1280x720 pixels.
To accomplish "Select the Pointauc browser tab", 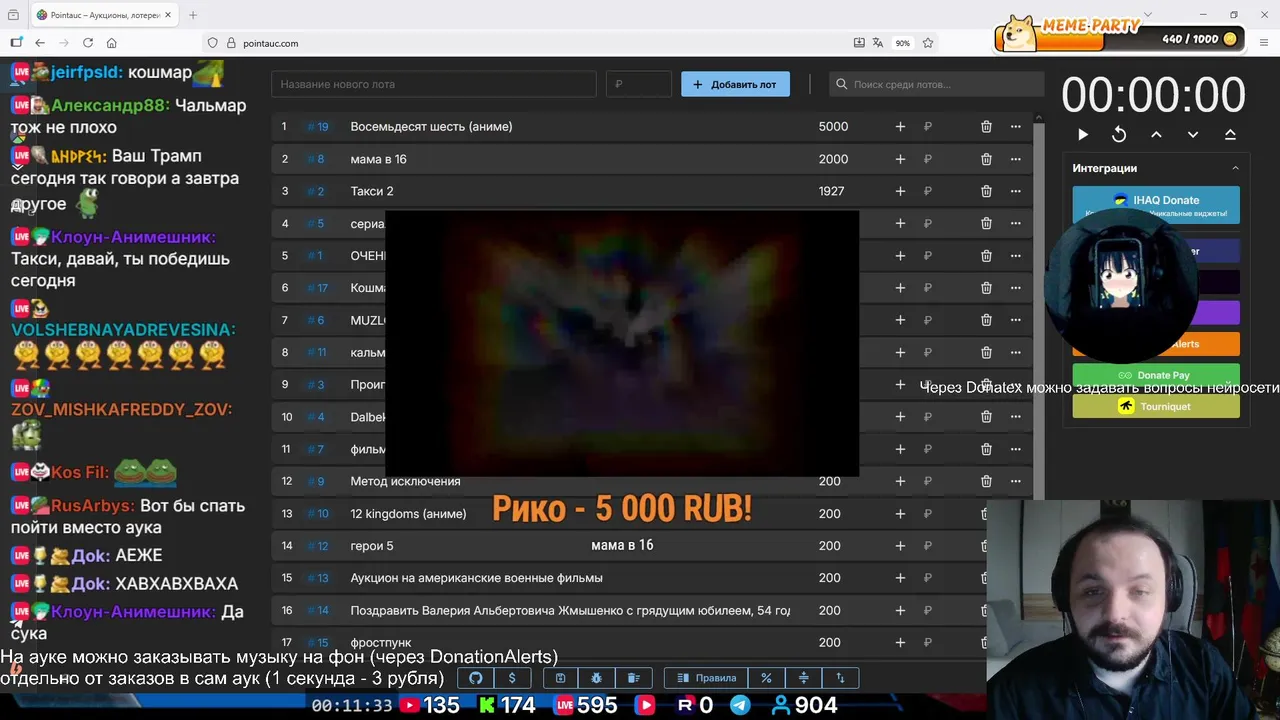I will (x=105, y=15).
